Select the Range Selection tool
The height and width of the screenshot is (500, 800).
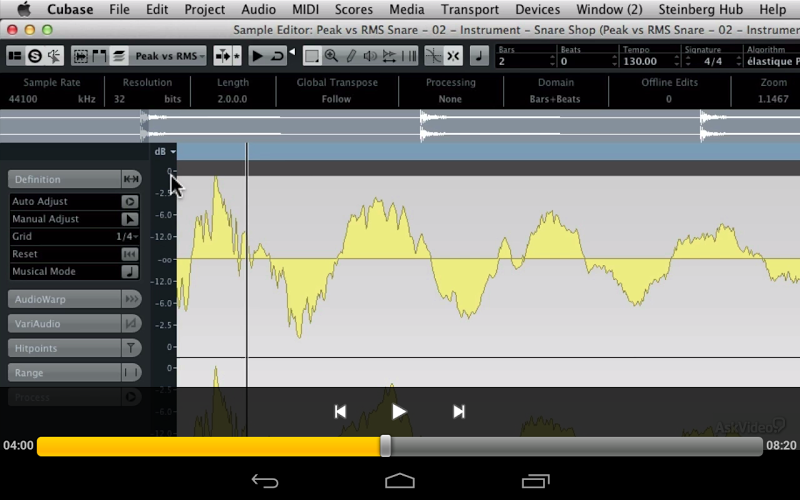(311, 56)
